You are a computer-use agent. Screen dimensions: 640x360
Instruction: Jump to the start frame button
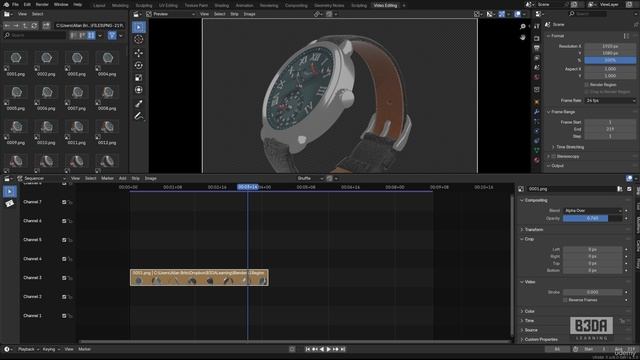point(308,349)
